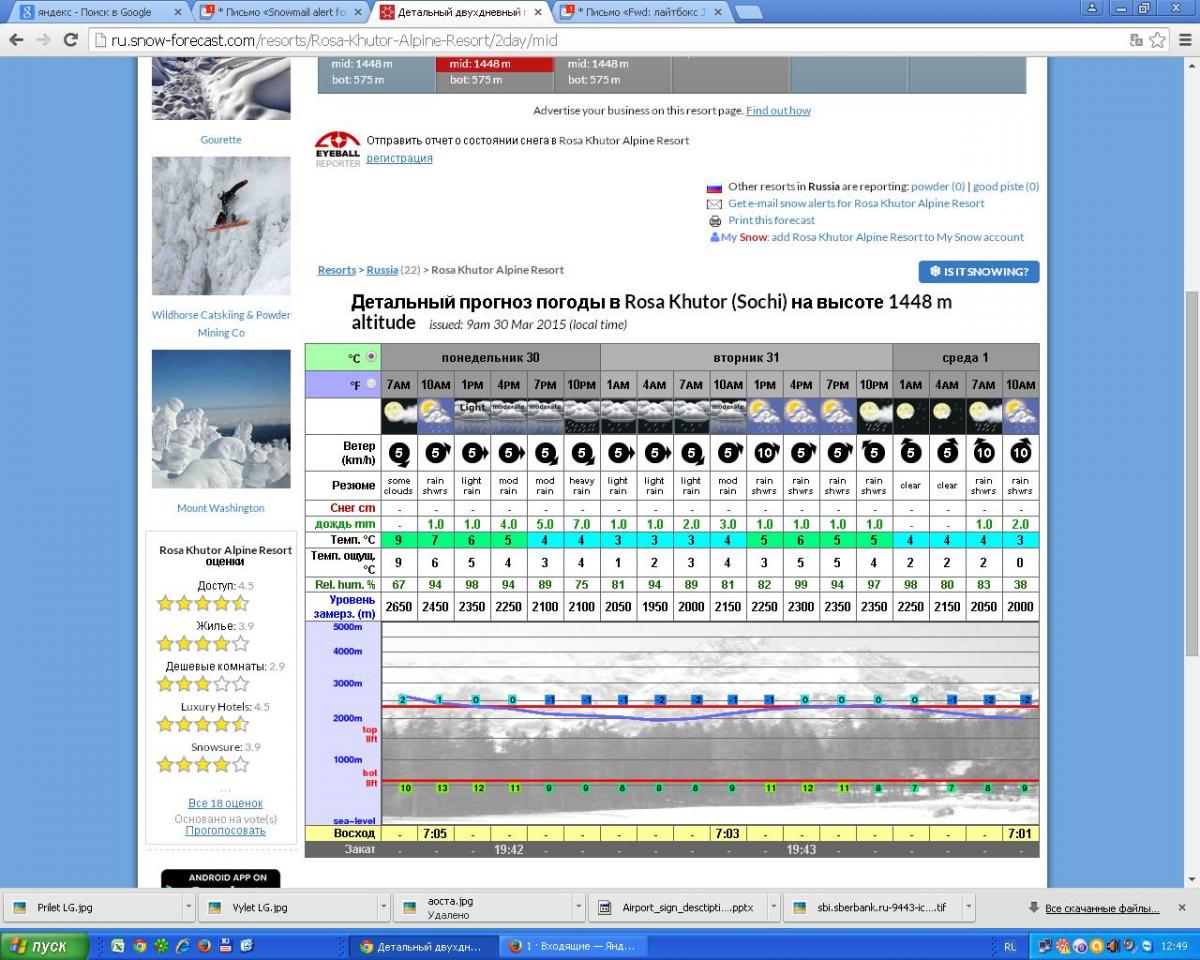Click the Snowsure star rating
Image resolution: width=1200 pixels, height=960 pixels.
point(203,765)
